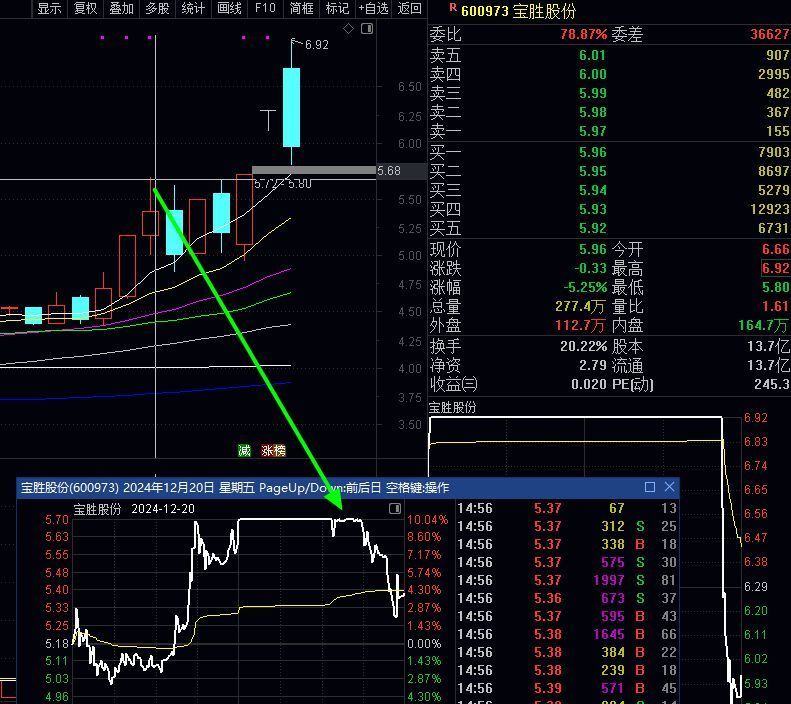Add stock via +自选 button
This screenshot has height=704, width=791.
pyautogui.click(x=373, y=8)
